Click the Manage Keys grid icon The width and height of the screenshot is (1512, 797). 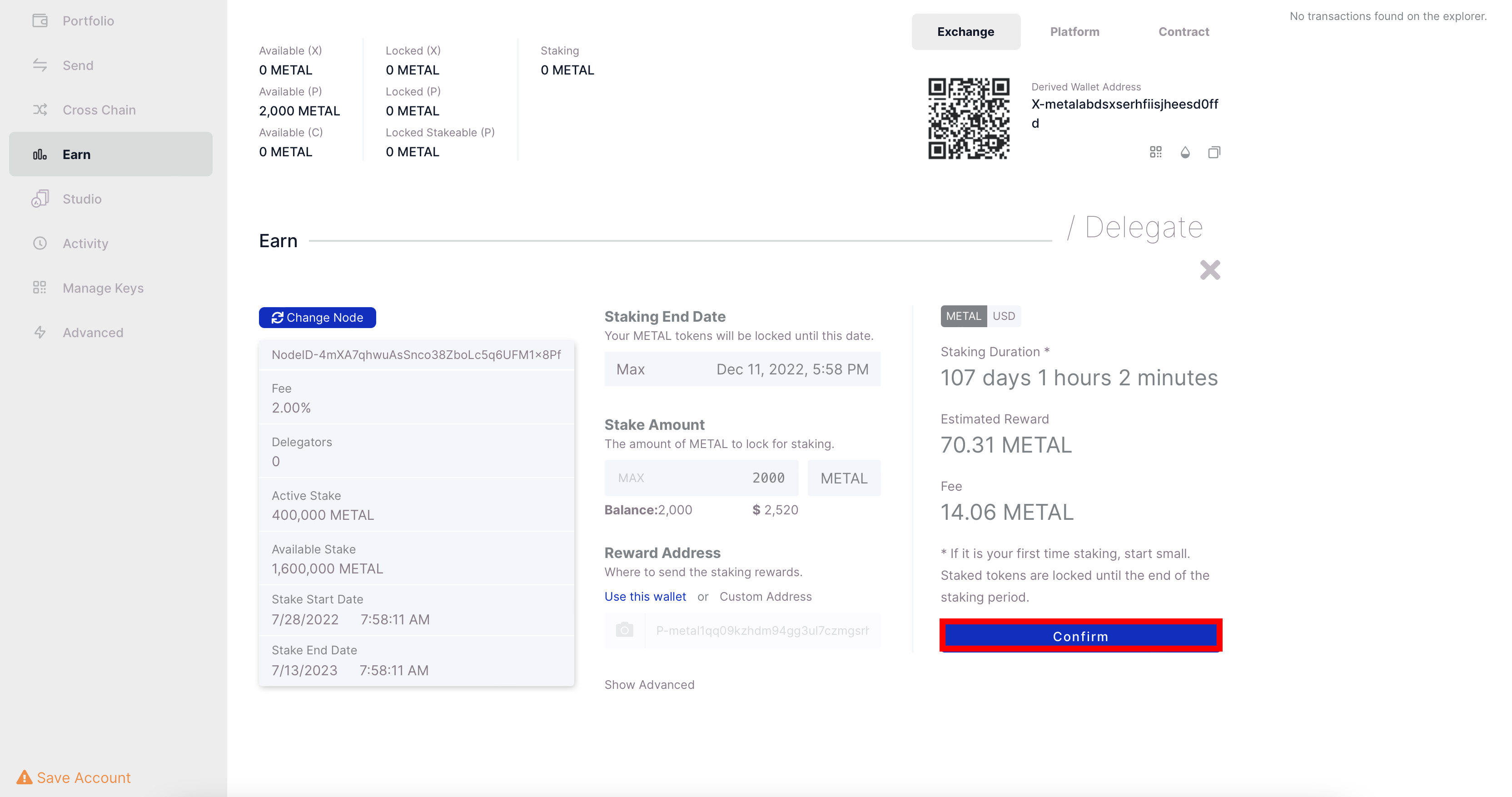pos(40,288)
